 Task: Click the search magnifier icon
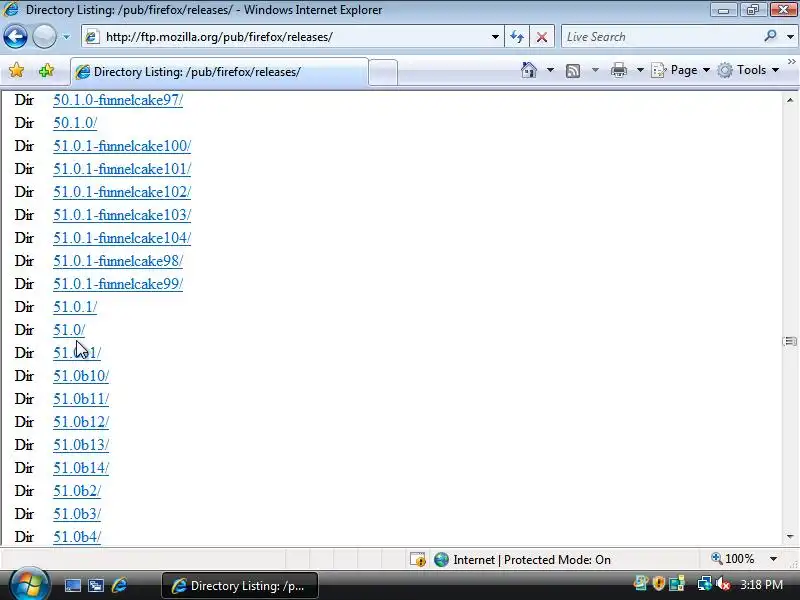tap(770, 36)
